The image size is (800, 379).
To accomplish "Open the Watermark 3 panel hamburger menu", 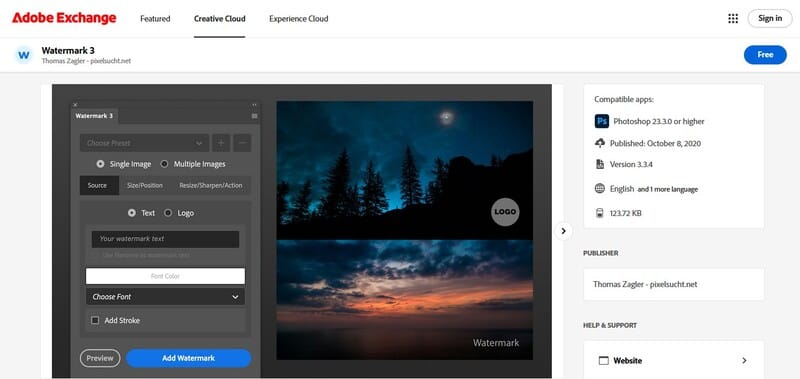I will pos(254,116).
